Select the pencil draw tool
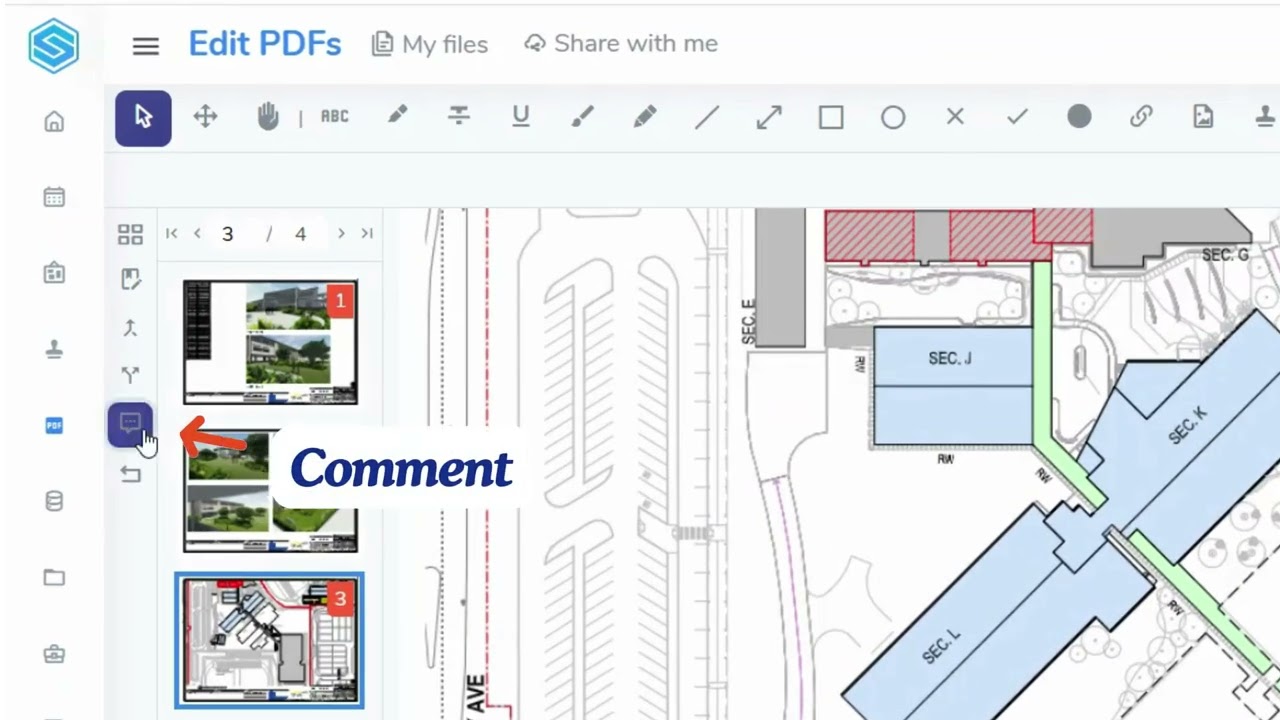1280x720 pixels. 645,117
